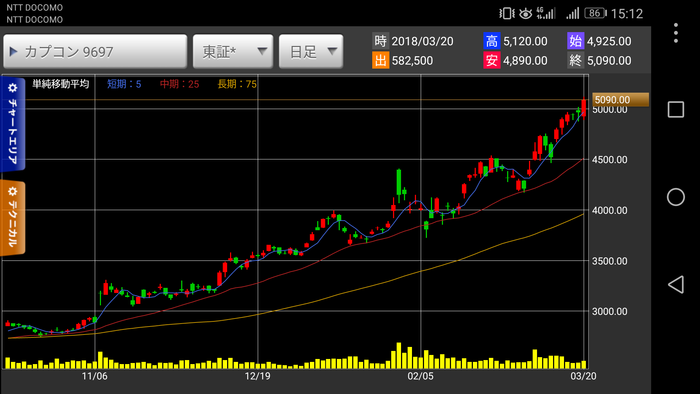700x394 pixels.
Task: Open the 東証* market dropdown
Action: (x=233, y=52)
